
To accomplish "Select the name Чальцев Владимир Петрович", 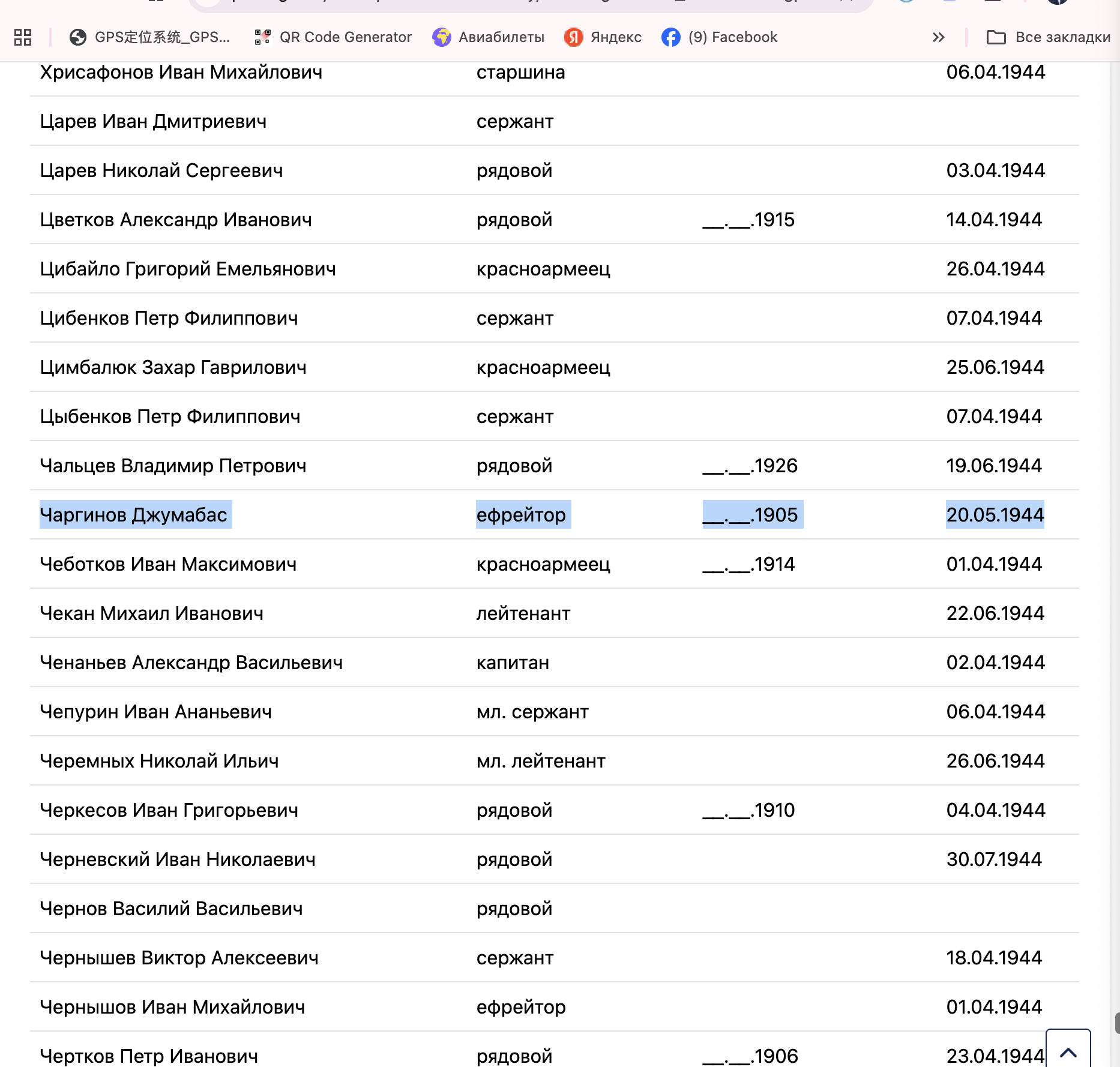I will (x=173, y=466).
